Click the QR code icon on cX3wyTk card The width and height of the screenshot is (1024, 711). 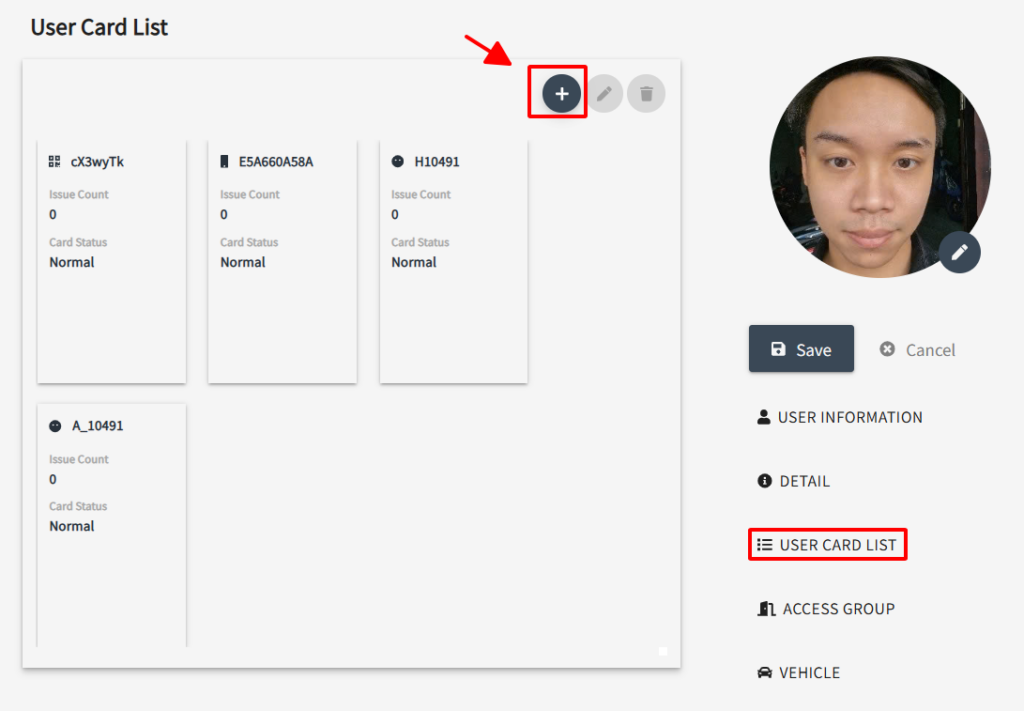point(55,161)
